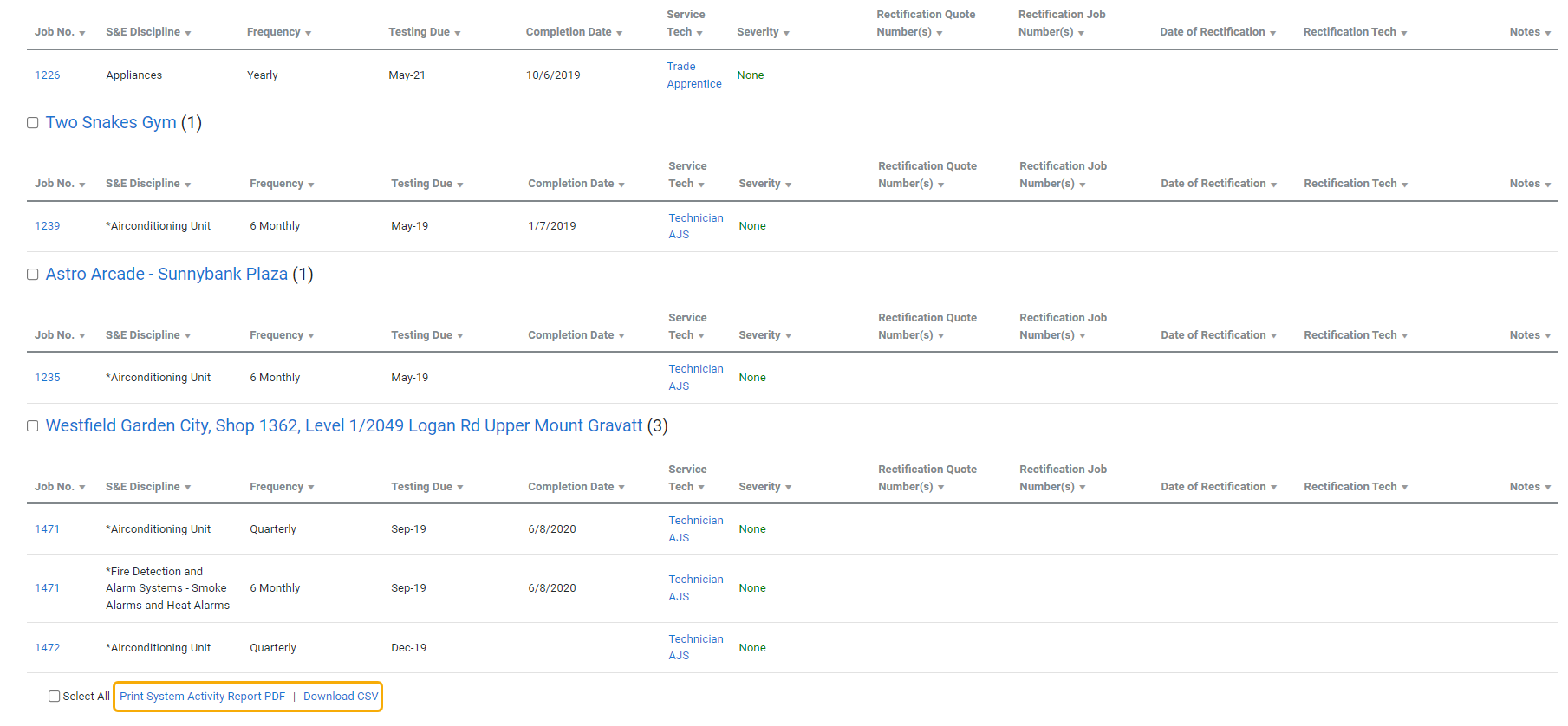Sort by S&E Discipline header in Westfield table
1568x726 pixels.
pos(143,487)
